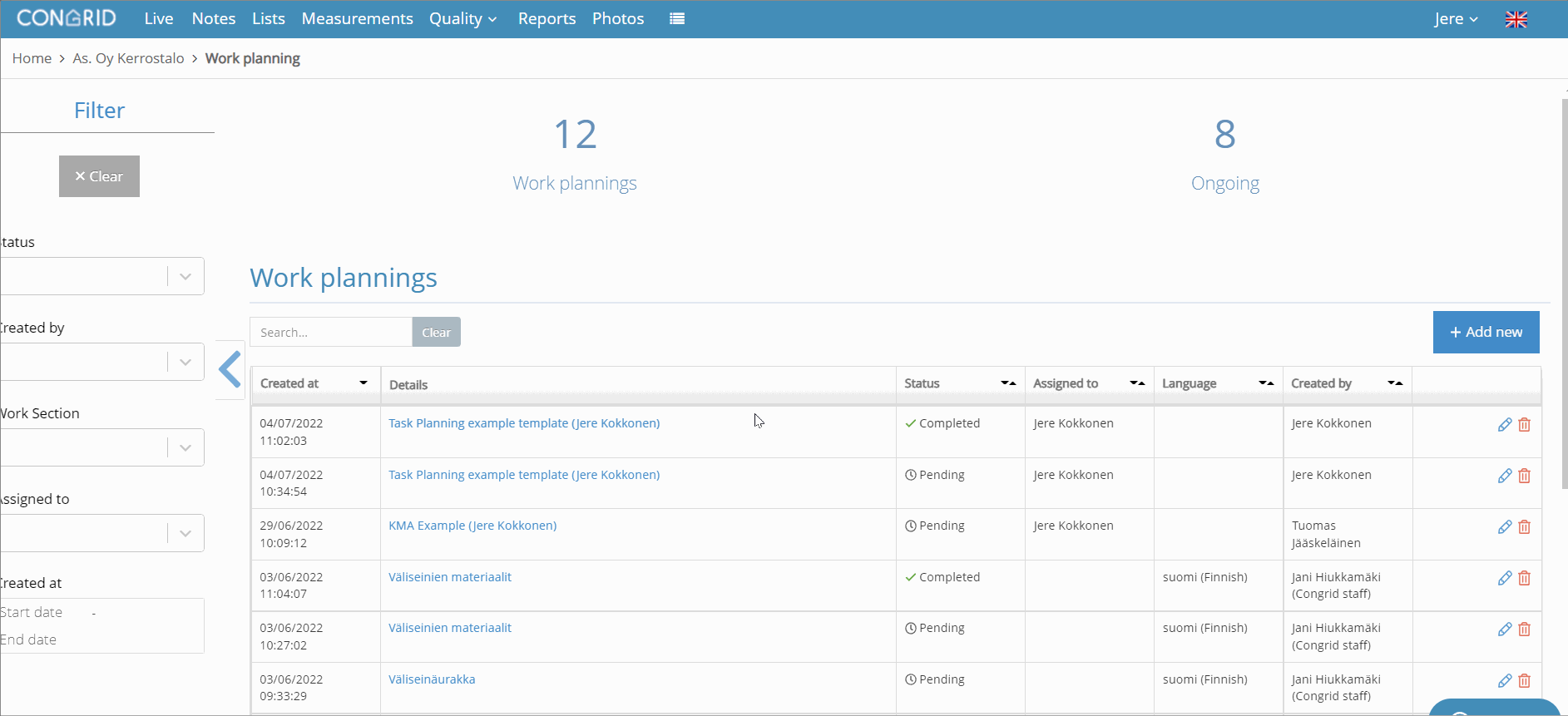The height and width of the screenshot is (716, 1568).
Task: Go to the Reports page
Action: click(547, 18)
